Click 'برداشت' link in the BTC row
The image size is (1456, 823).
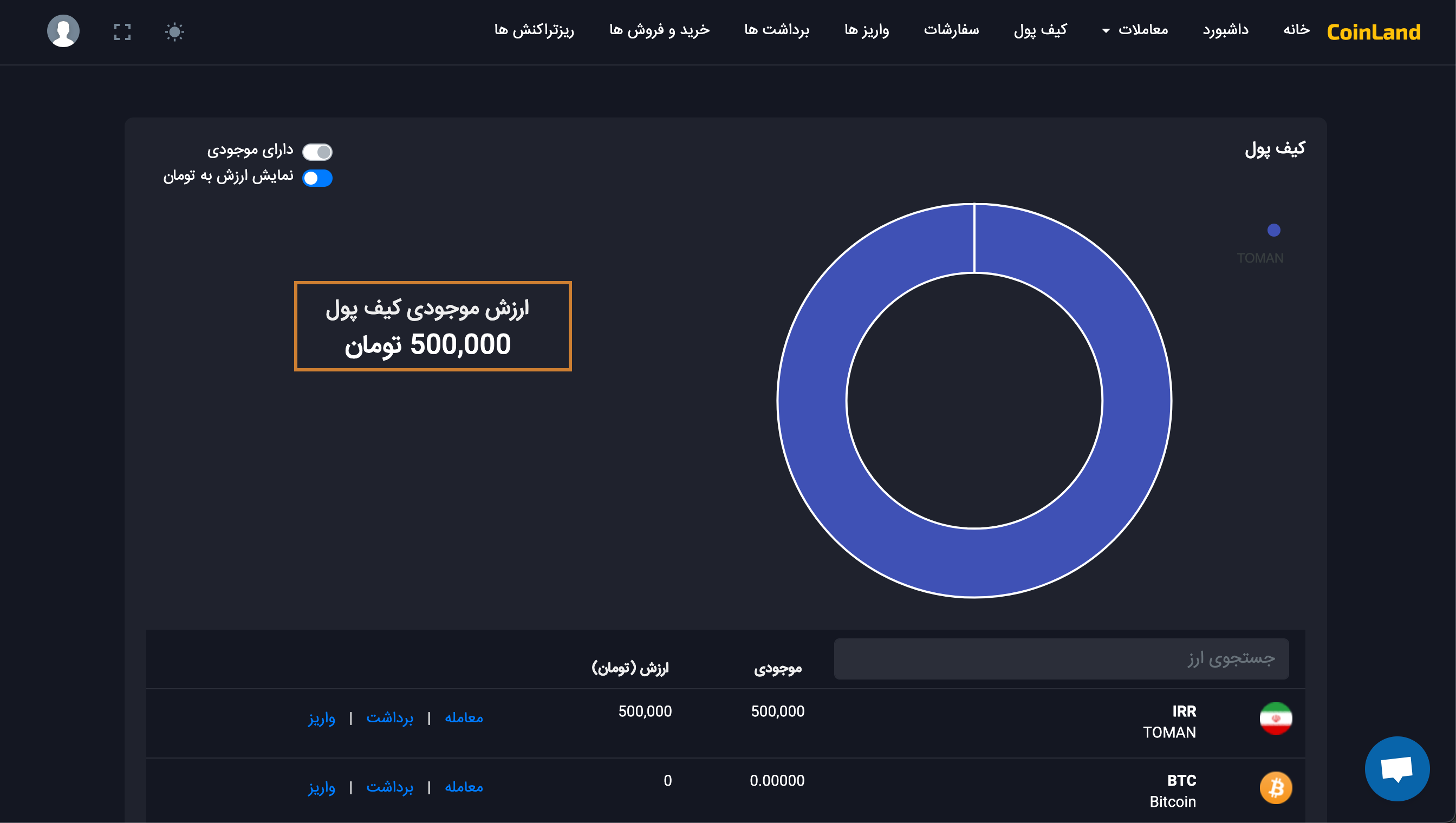point(389,787)
